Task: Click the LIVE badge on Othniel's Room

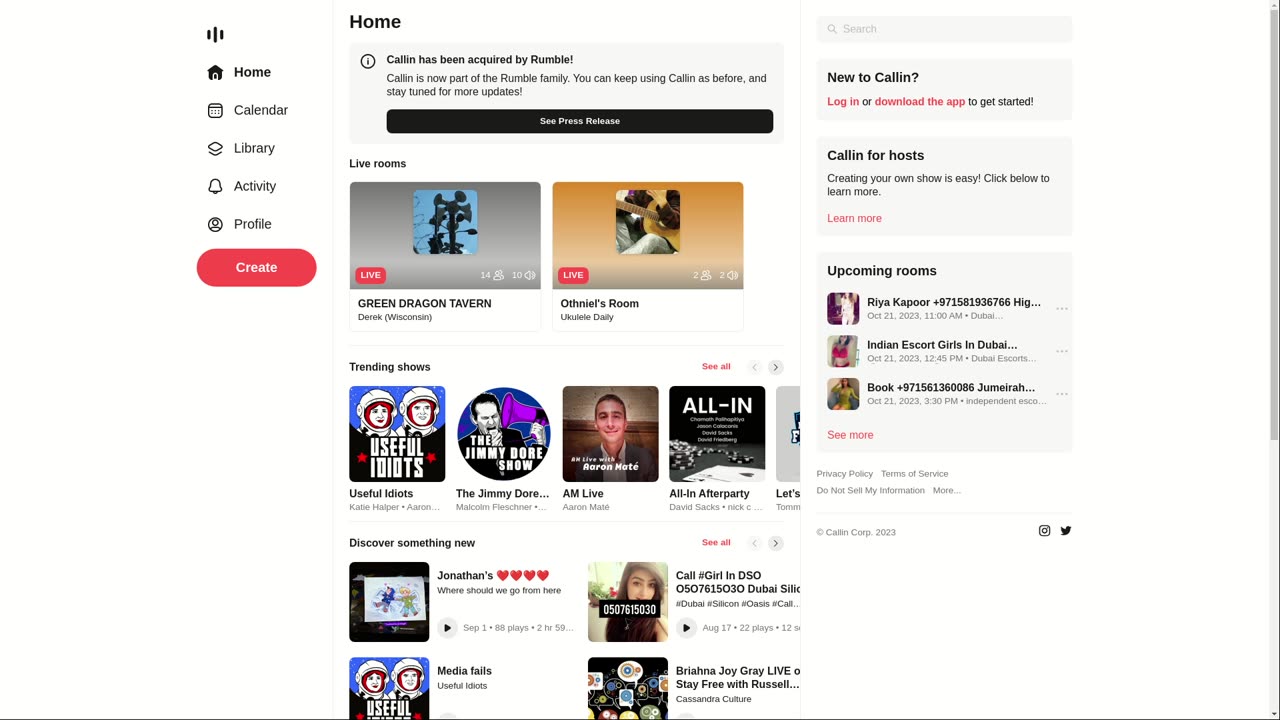Action: 573,275
